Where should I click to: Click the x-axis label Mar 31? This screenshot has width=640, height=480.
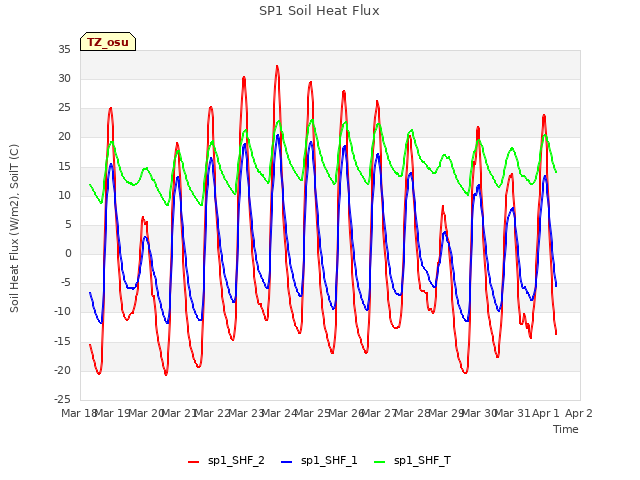[x=512, y=413]
